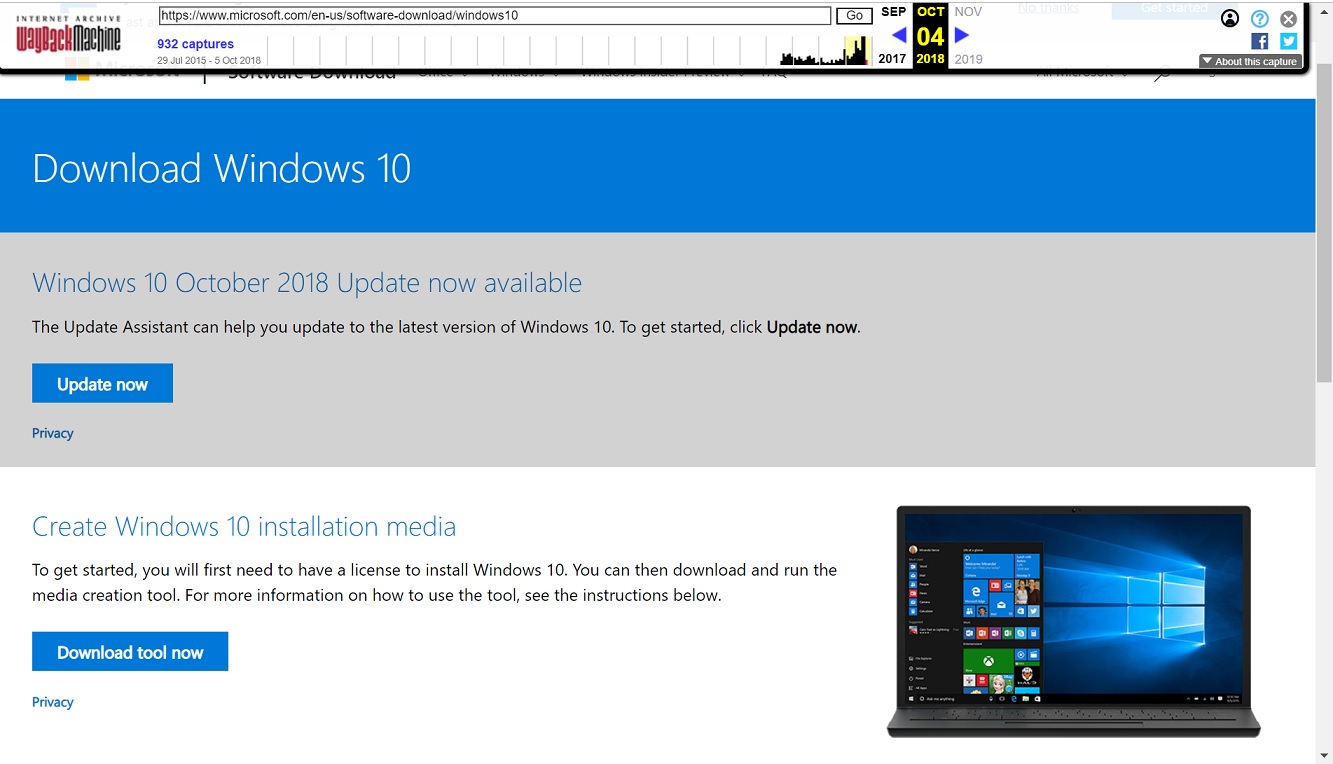Select the 2018 year label
Image resolution: width=1333 pixels, height=764 pixels.
coord(930,59)
